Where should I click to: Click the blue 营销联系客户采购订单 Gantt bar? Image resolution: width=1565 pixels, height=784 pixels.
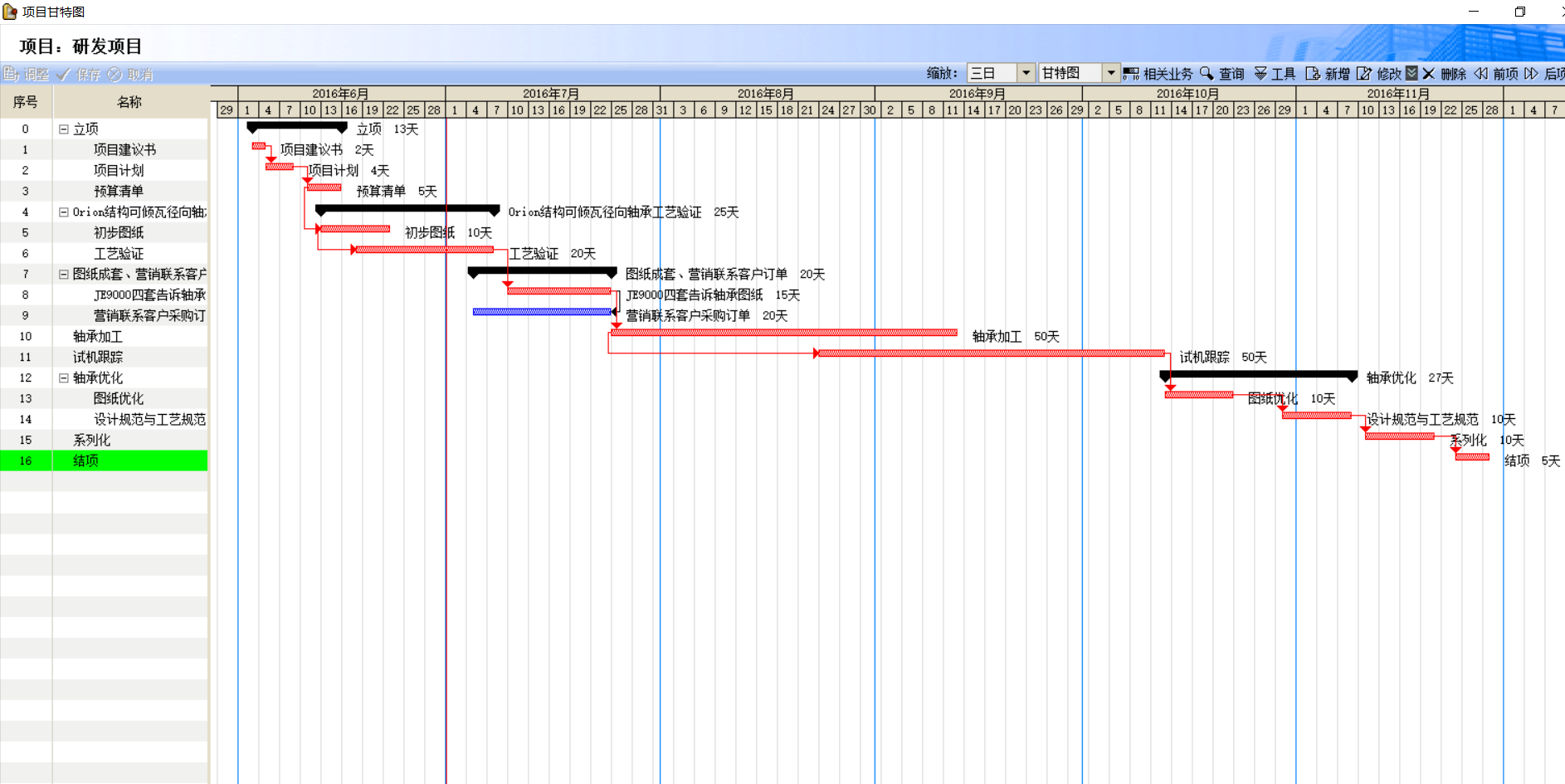click(x=541, y=312)
